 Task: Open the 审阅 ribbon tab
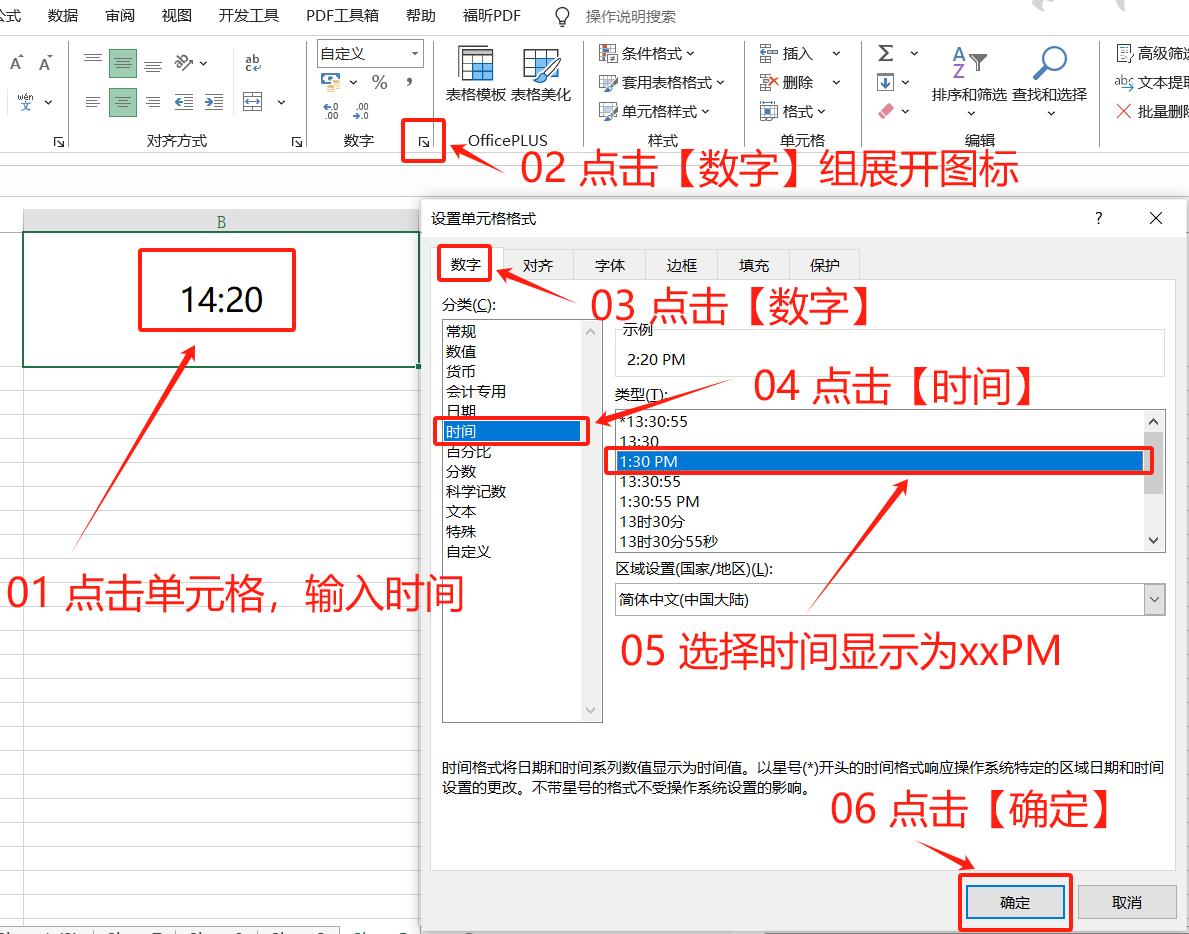tap(120, 16)
